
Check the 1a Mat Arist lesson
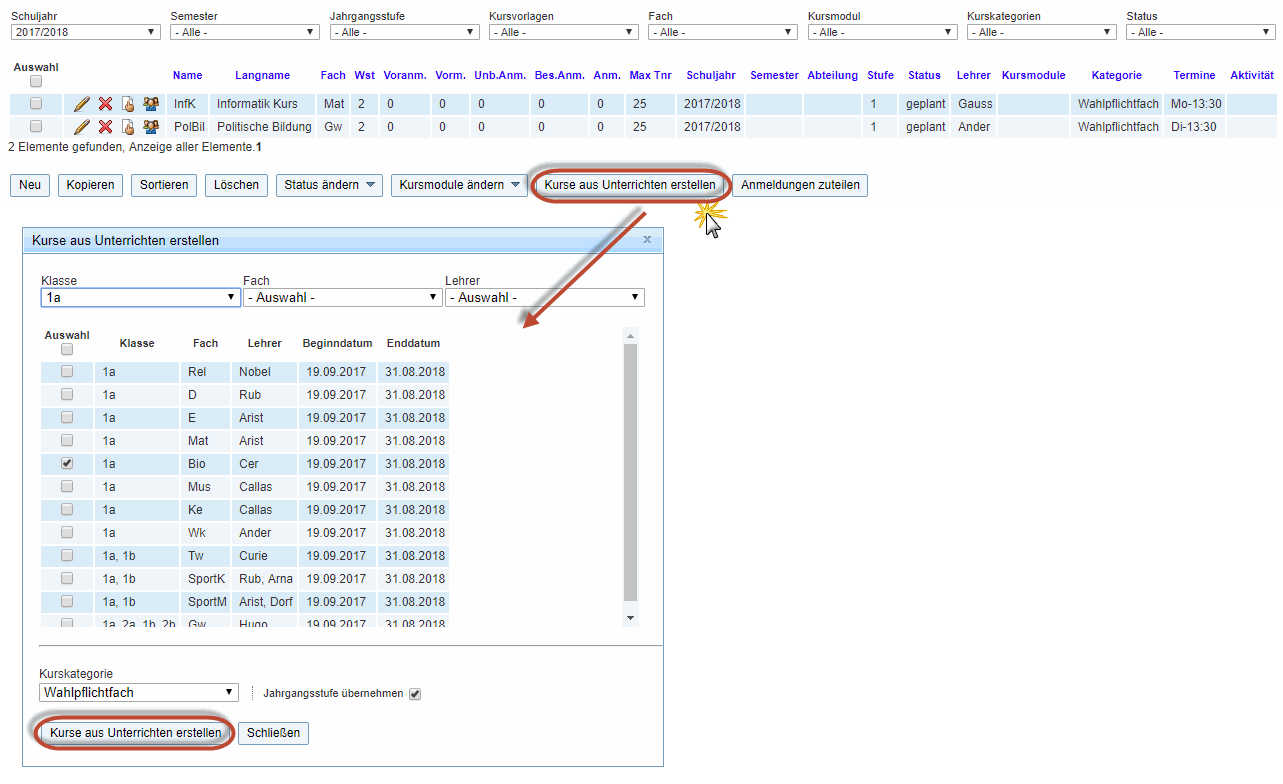[67, 440]
